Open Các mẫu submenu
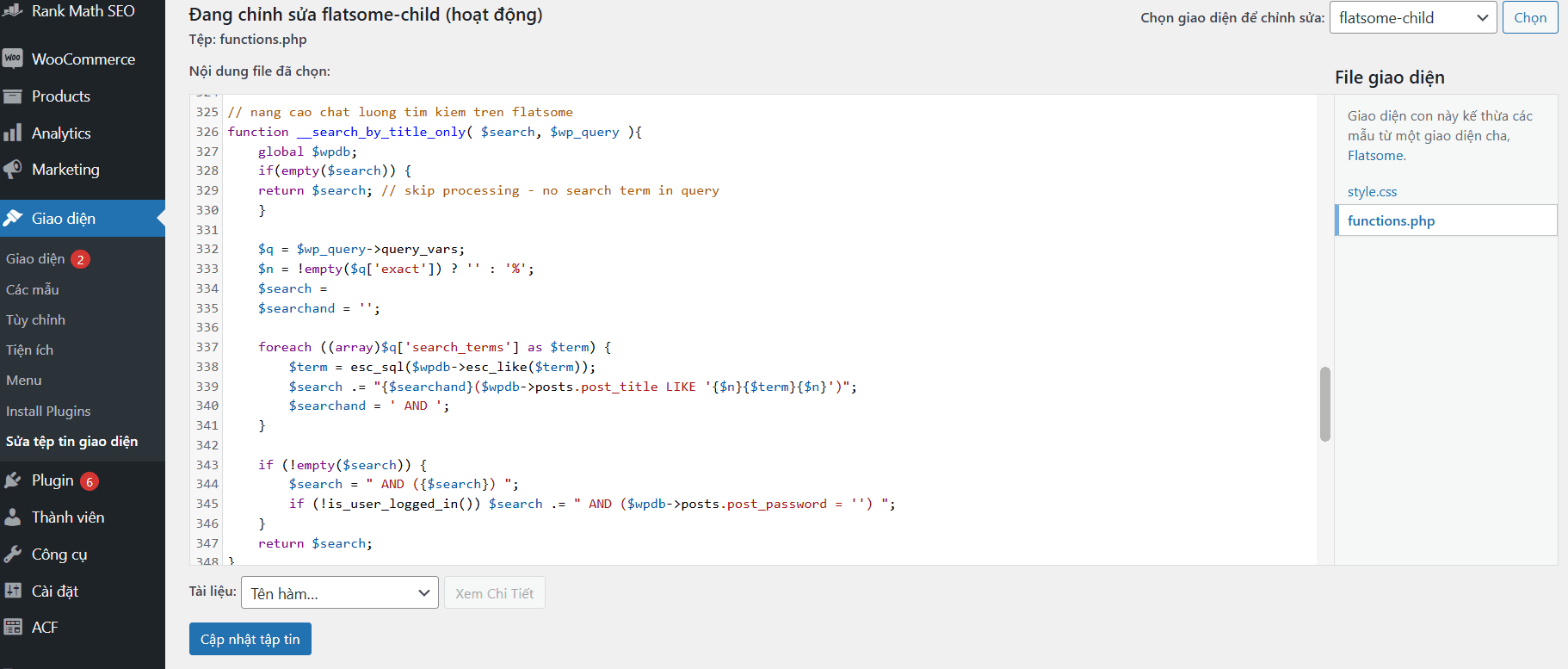 click(33, 289)
